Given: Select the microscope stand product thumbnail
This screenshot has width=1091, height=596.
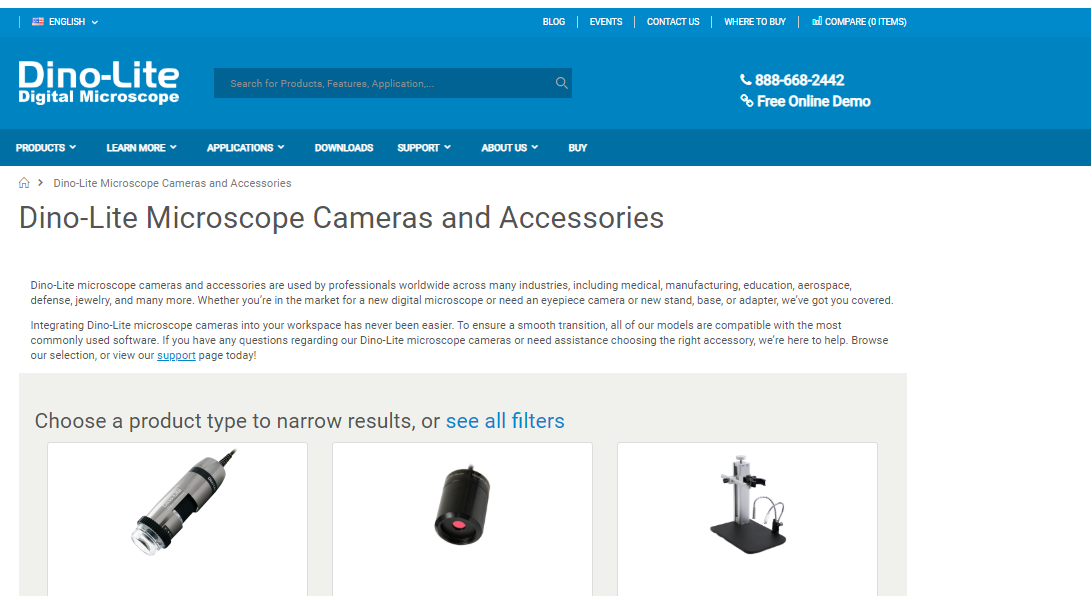Looking at the screenshot, I should pos(748,505).
